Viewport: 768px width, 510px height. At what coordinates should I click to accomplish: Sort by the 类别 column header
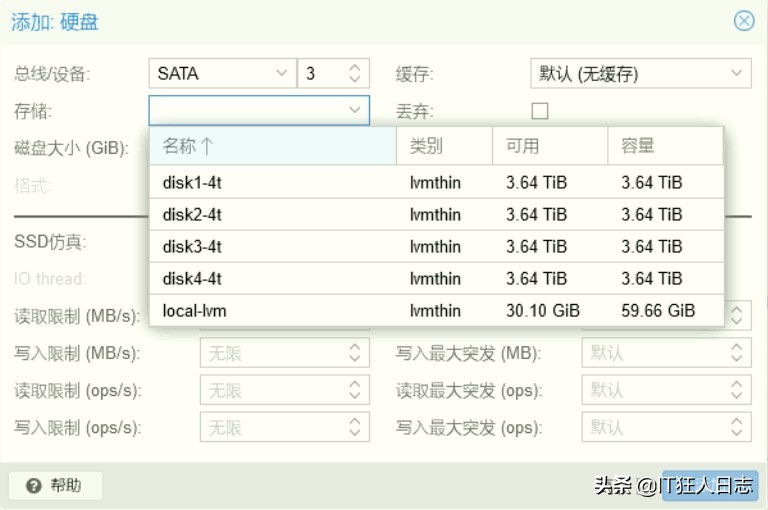tap(444, 146)
